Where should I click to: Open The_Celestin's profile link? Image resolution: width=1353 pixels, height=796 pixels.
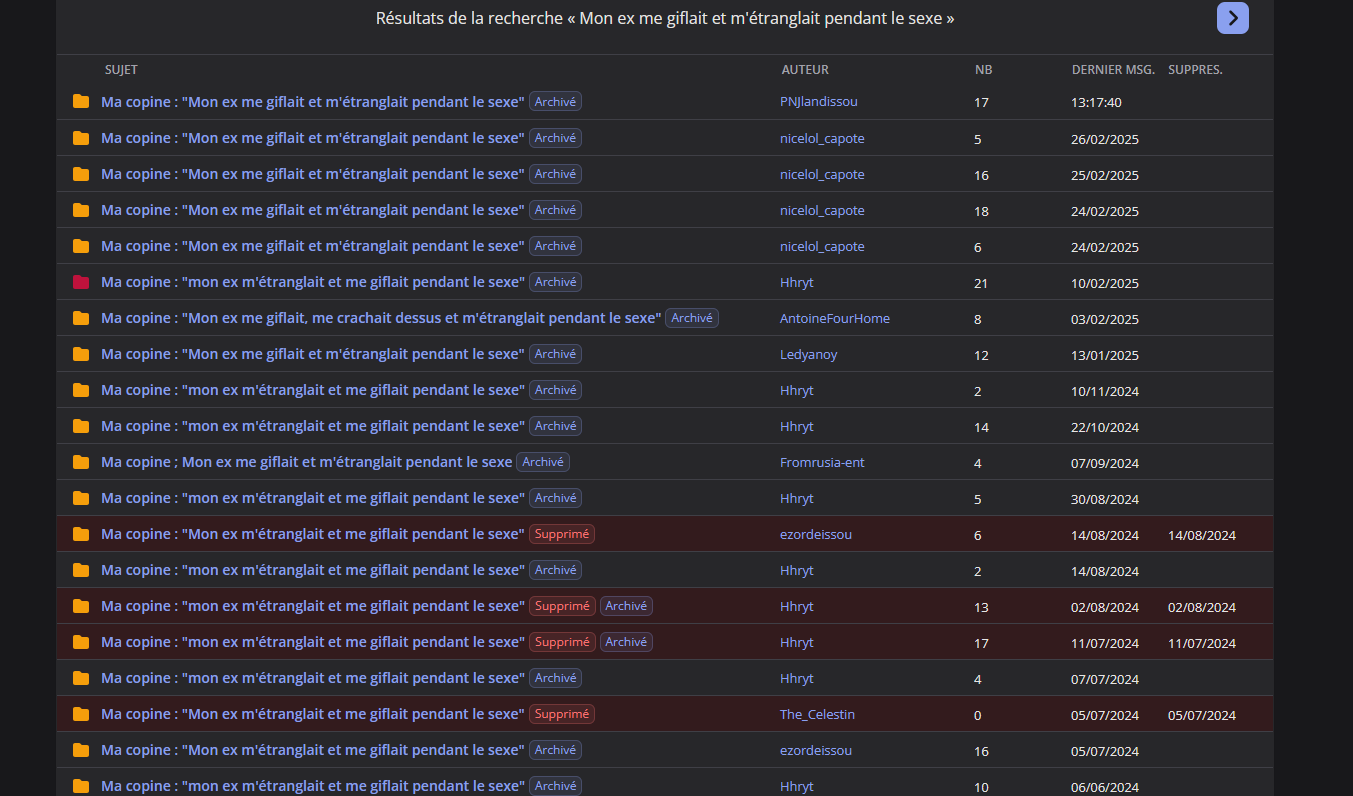(817, 715)
